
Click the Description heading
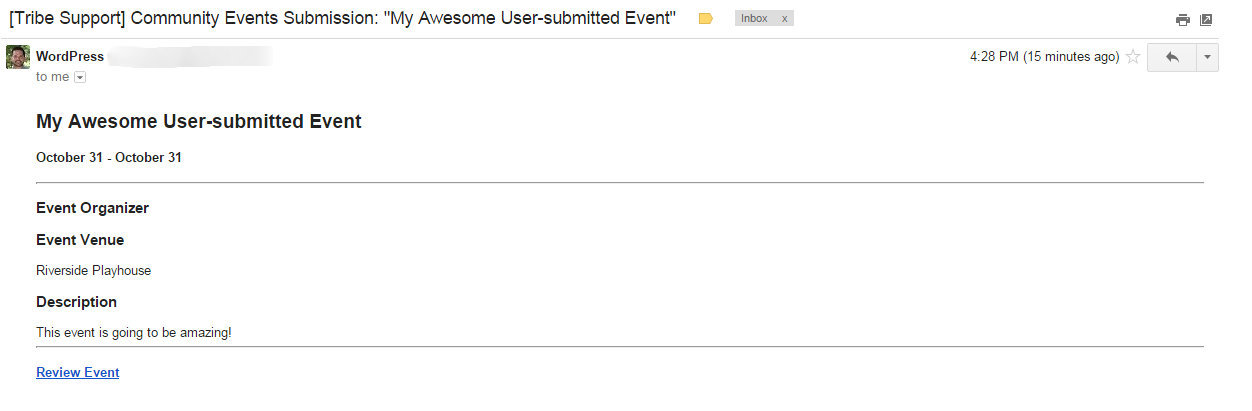tap(76, 302)
